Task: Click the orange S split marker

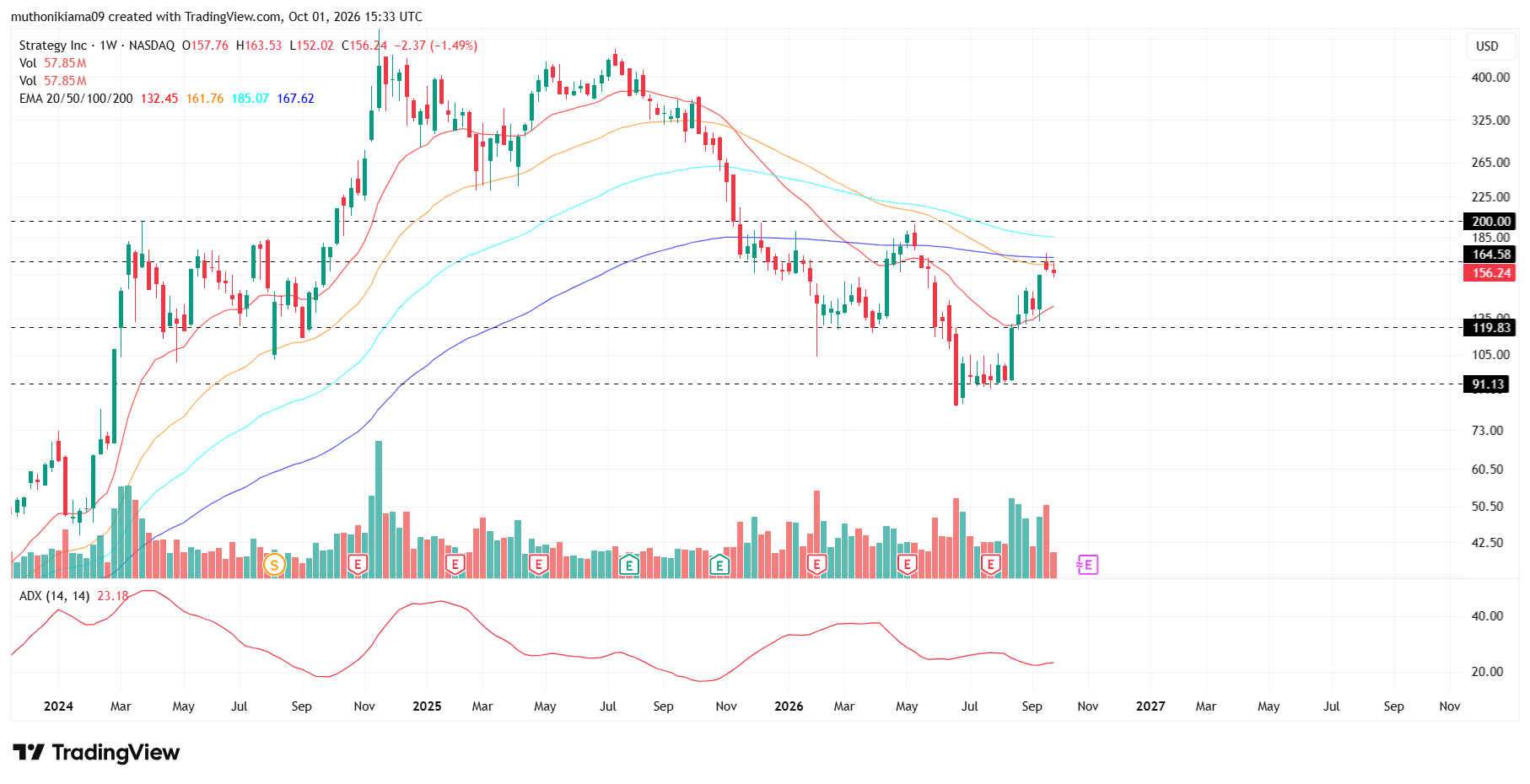Action: [273, 565]
